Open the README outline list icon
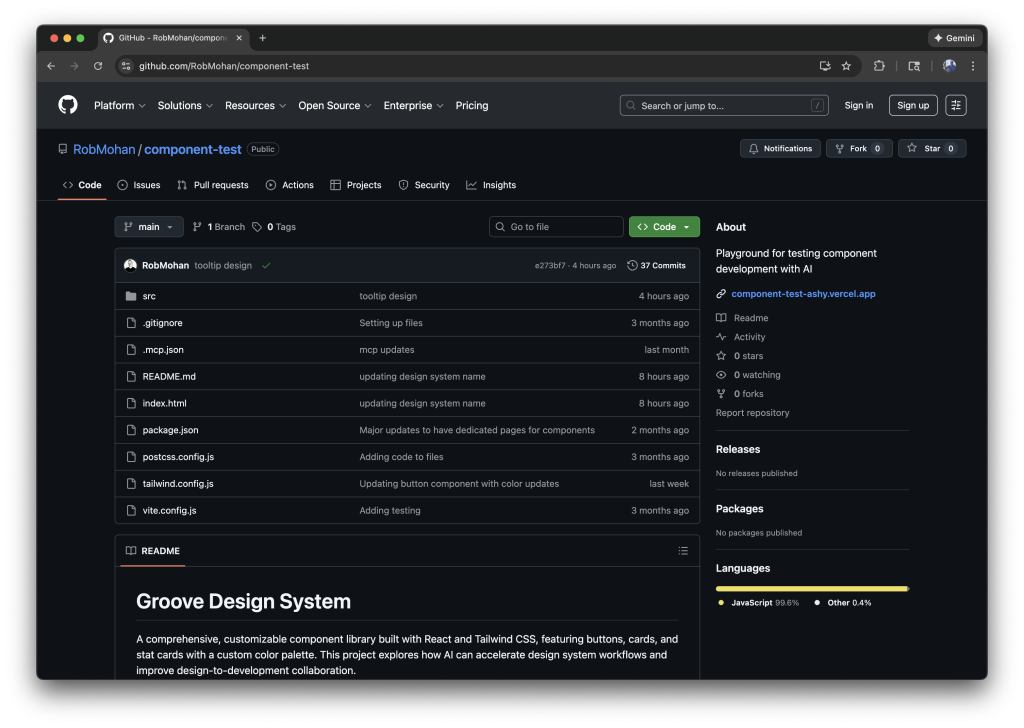 683,551
